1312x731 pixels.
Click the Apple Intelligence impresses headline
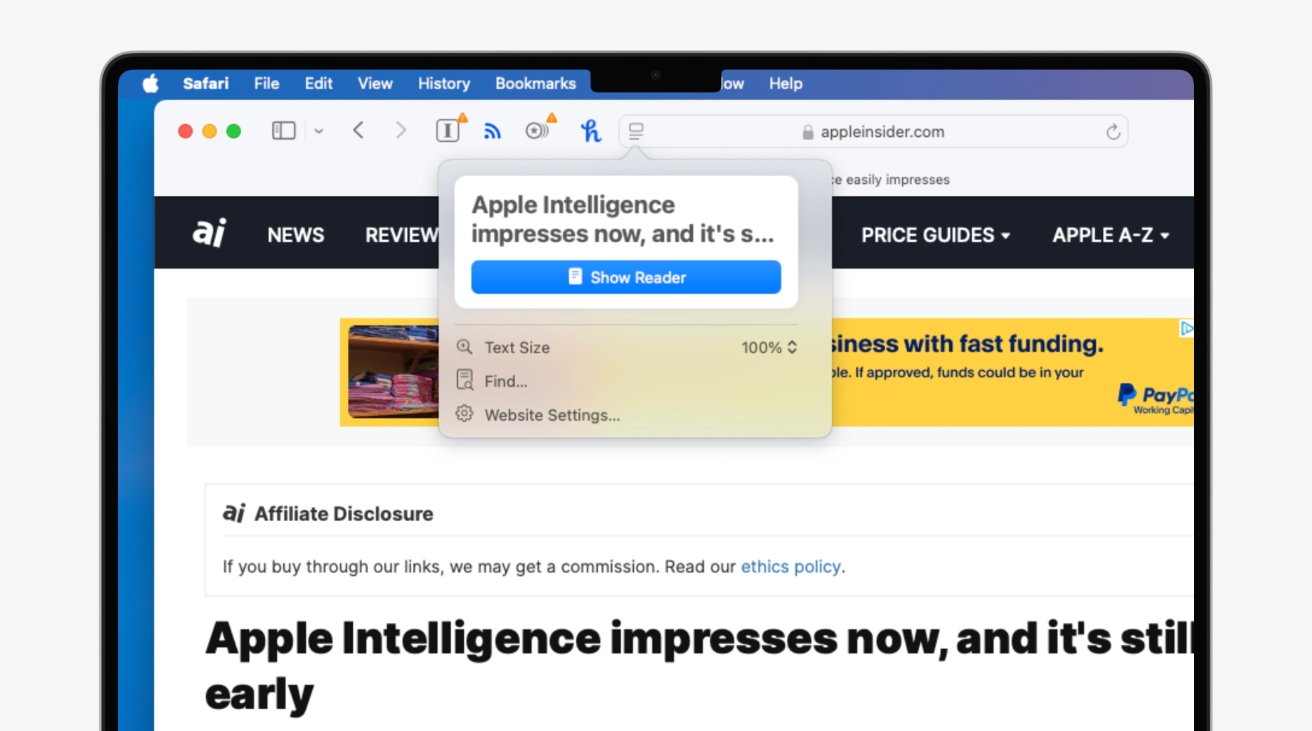(699, 665)
